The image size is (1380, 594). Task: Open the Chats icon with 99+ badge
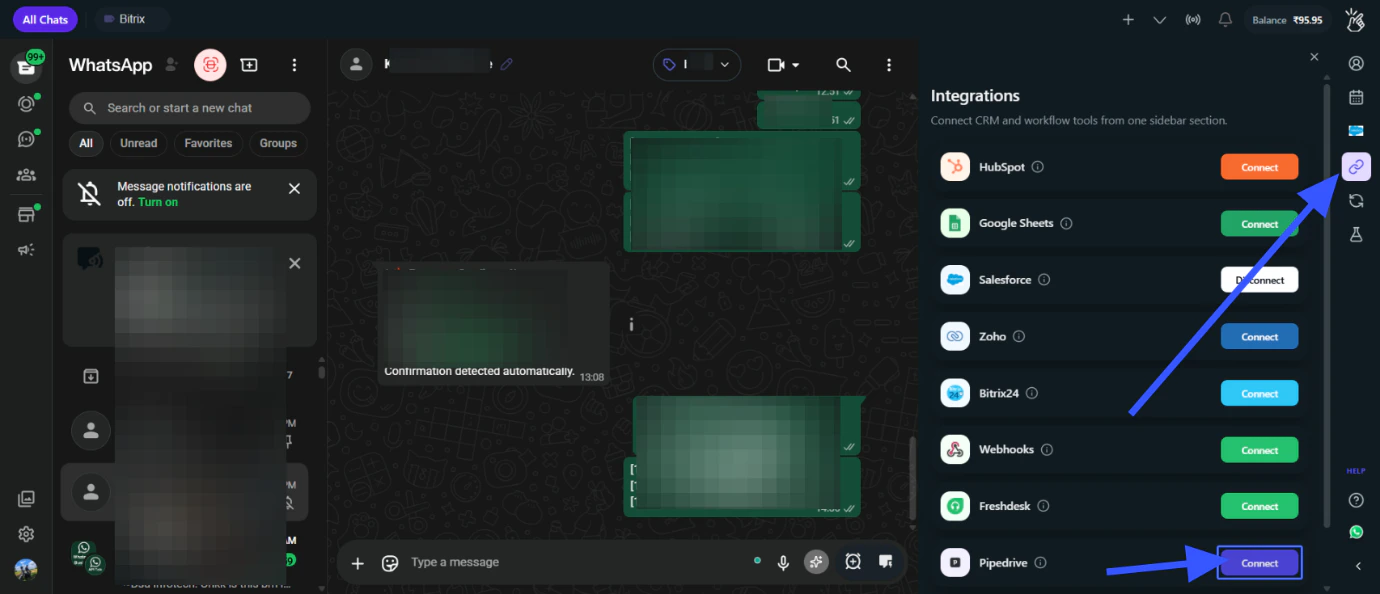click(26, 67)
